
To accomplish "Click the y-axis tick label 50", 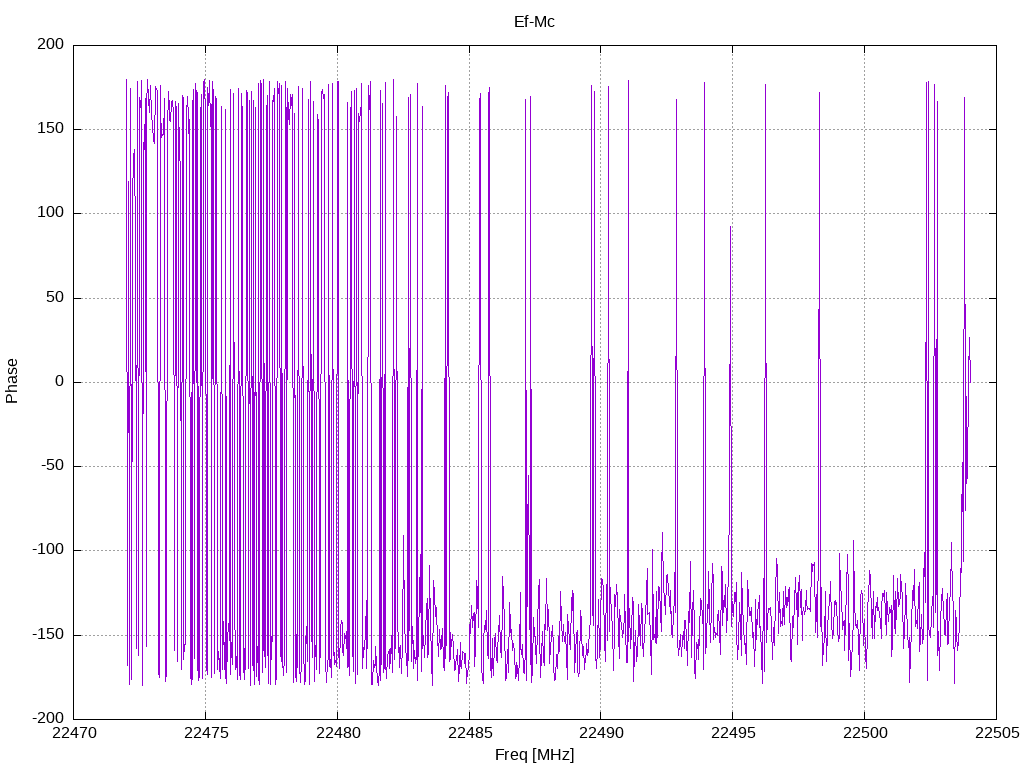I will coord(56,297).
